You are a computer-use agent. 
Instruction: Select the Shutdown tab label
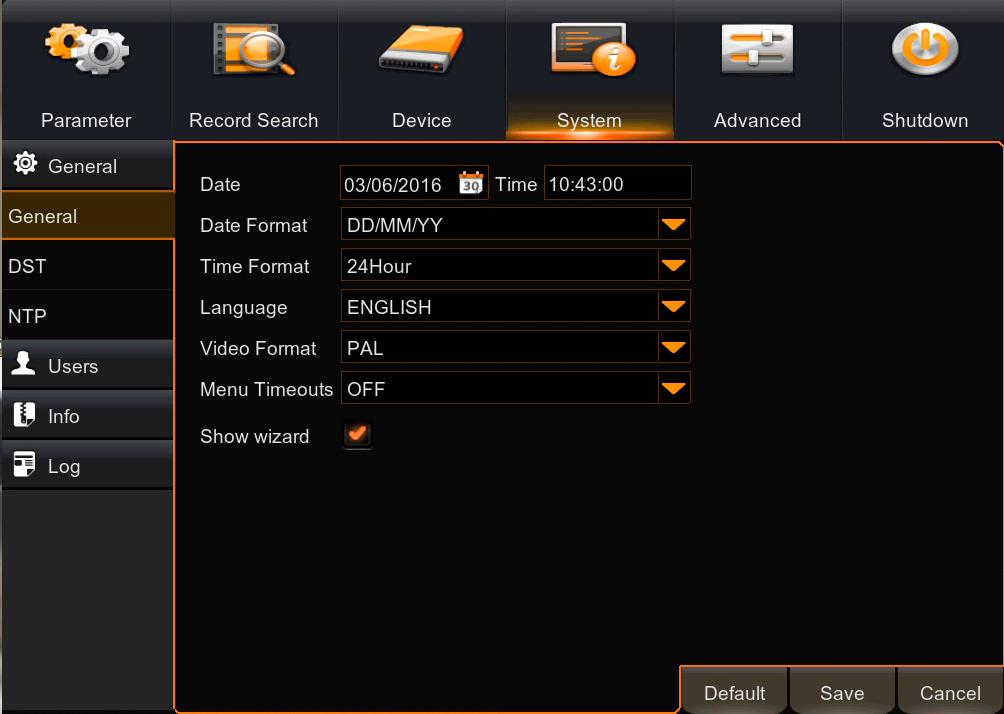[x=925, y=120]
